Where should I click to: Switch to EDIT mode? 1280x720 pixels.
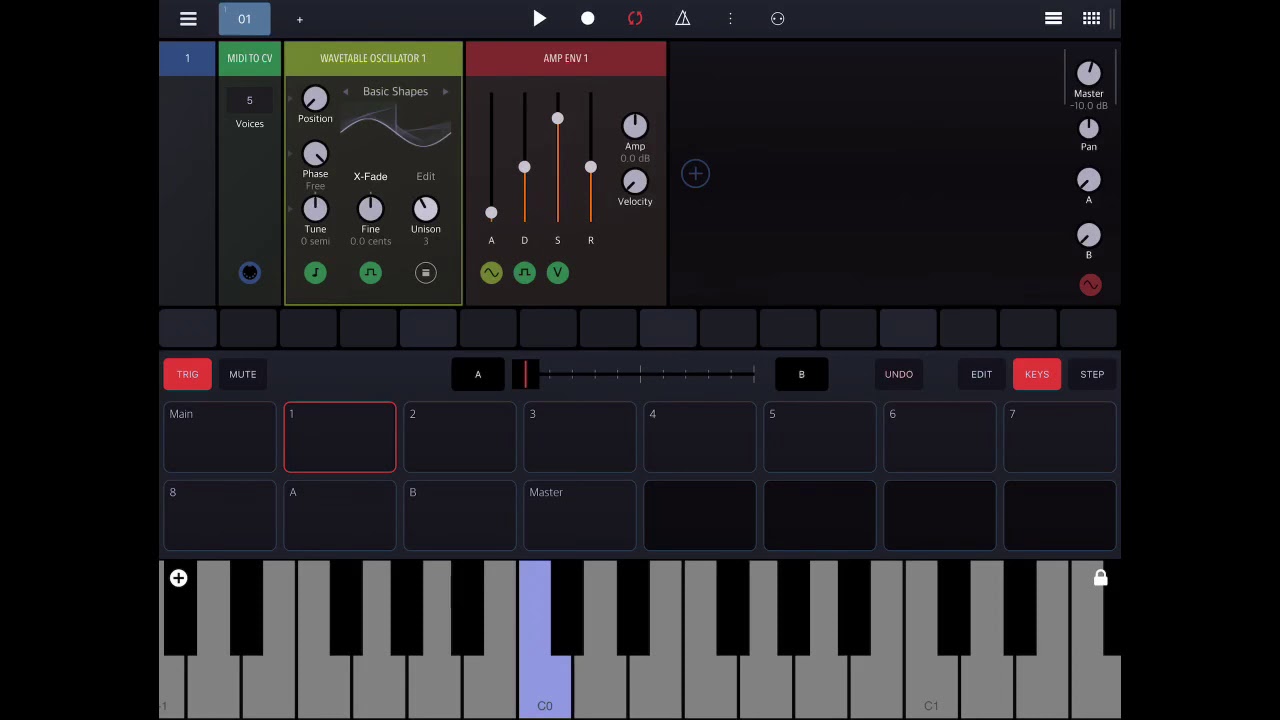click(981, 374)
